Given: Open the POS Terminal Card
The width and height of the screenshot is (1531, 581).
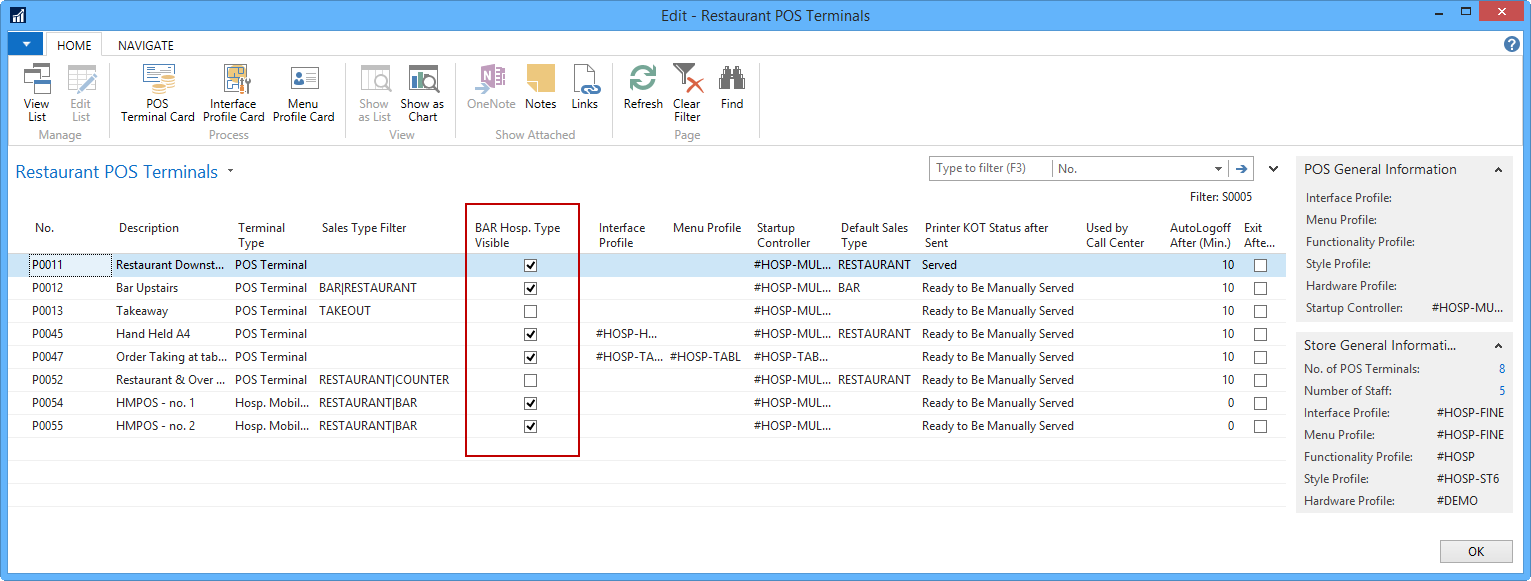Looking at the screenshot, I should pos(158,94).
